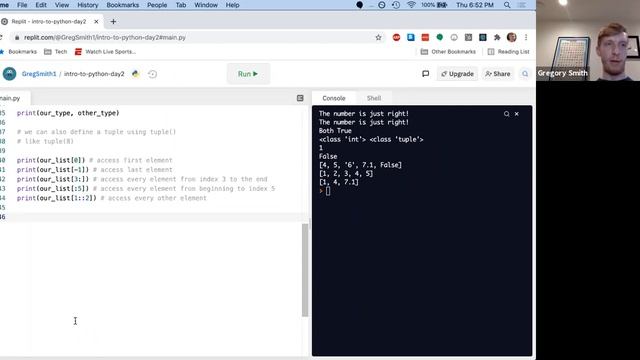This screenshot has width=640, height=360.
Task: Click the Share button
Action: (x=498, y=74)
